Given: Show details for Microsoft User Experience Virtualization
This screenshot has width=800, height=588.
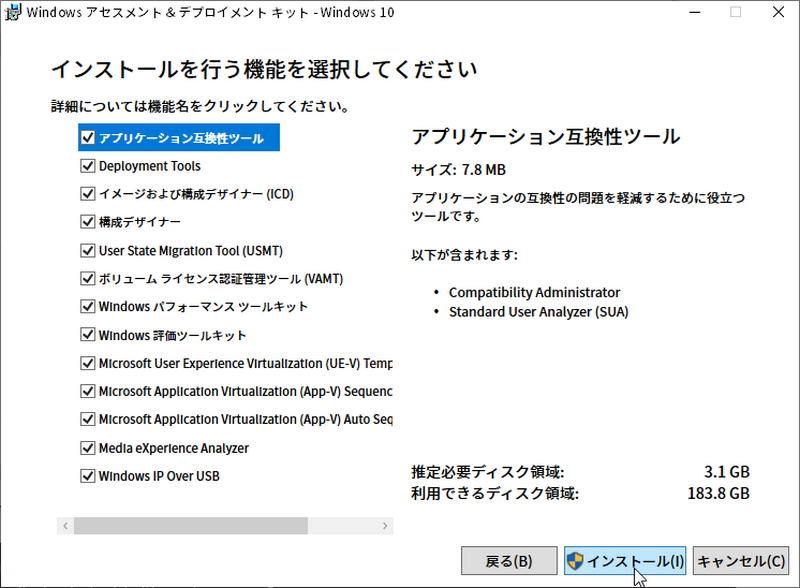Looking at the screenshot, I should click(245, 363).
